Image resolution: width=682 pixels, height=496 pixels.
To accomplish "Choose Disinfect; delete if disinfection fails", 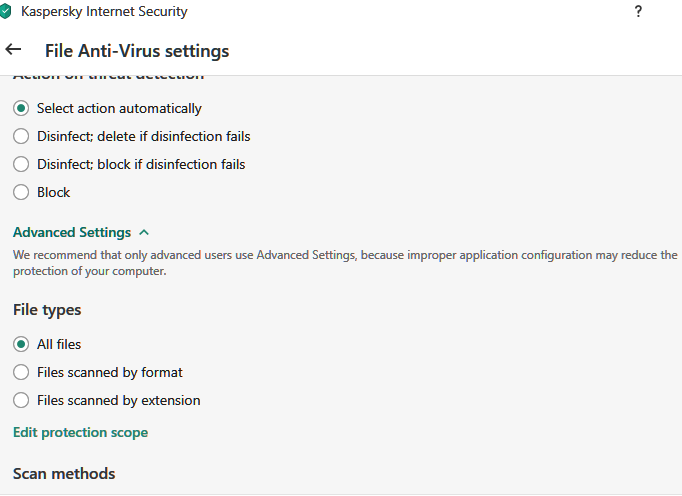I will (x=21, y=136).
